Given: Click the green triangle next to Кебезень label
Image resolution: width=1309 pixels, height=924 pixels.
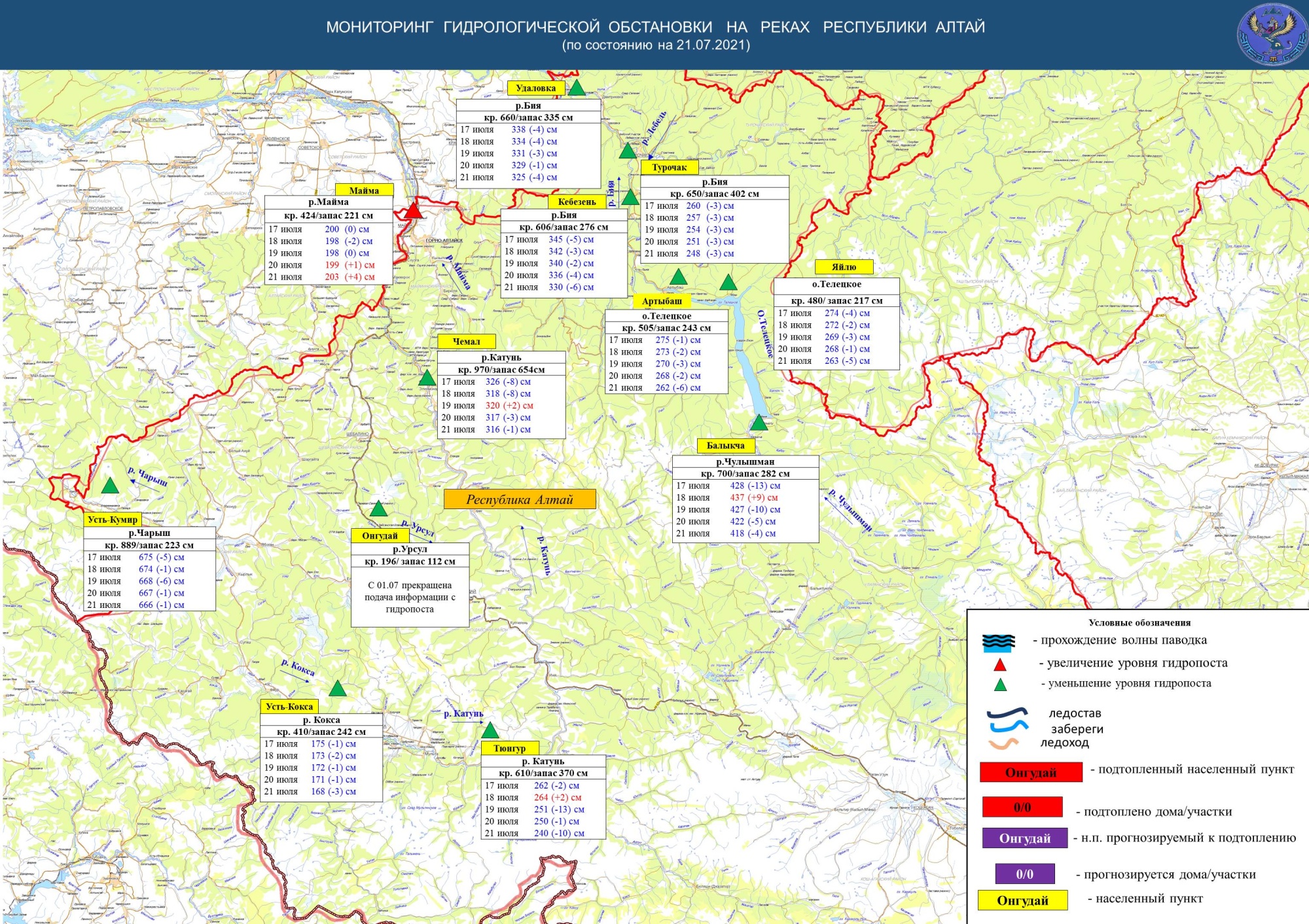Looking at the screenshot, I should pos(630,197).
